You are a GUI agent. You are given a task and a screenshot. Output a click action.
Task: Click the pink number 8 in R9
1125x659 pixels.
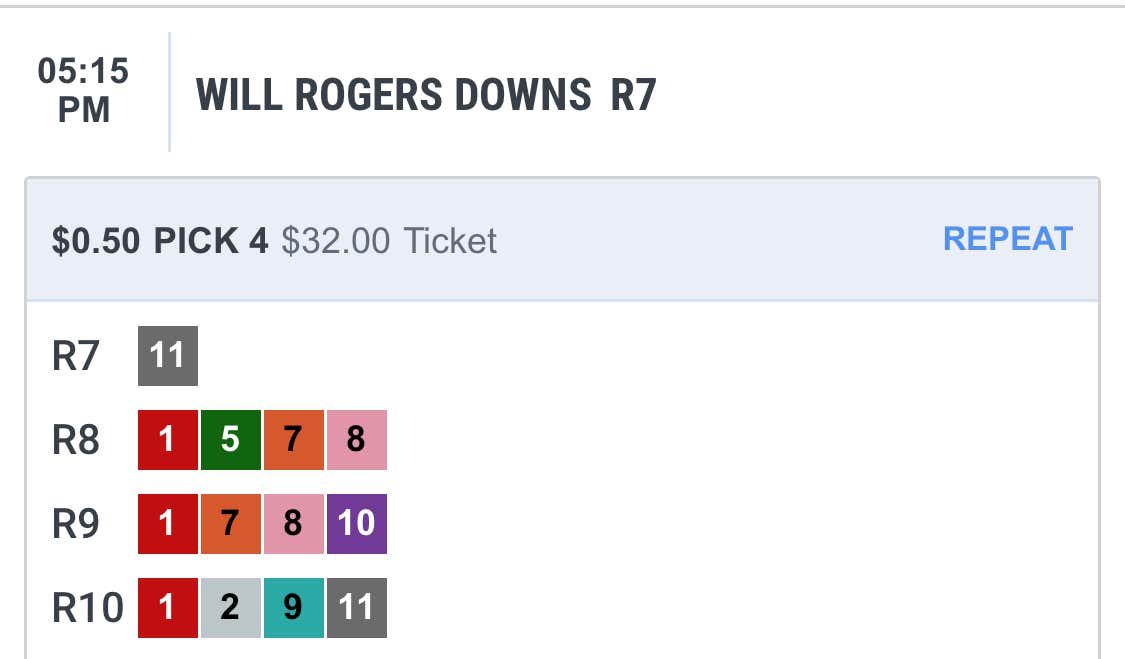(x=294, y=524)
